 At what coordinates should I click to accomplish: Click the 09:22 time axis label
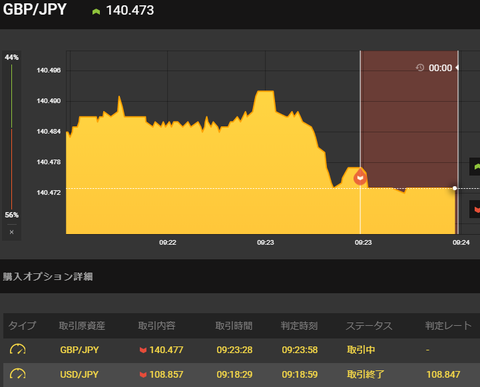tap(168, 243)
